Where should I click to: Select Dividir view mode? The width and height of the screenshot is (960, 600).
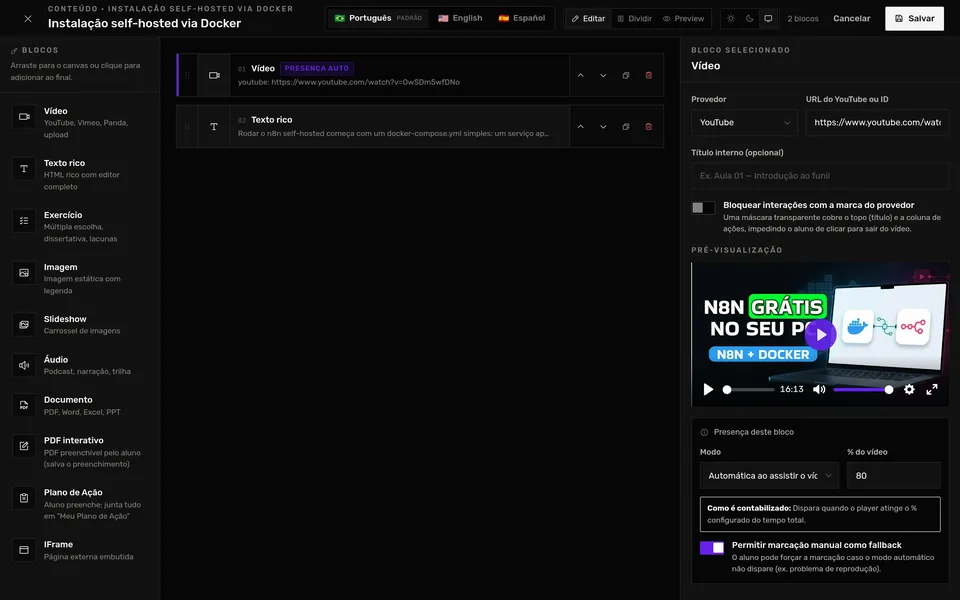point(634,18)
